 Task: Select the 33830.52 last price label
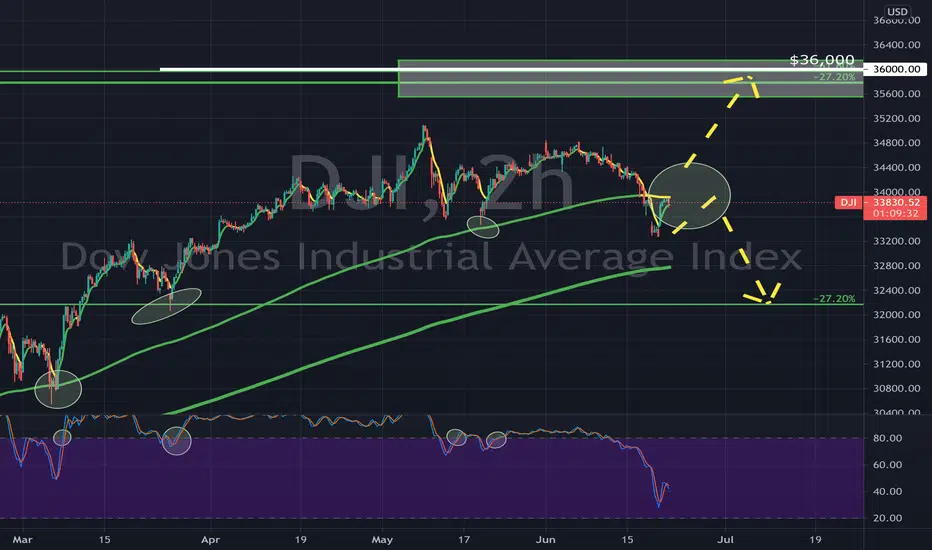point(895,202)
